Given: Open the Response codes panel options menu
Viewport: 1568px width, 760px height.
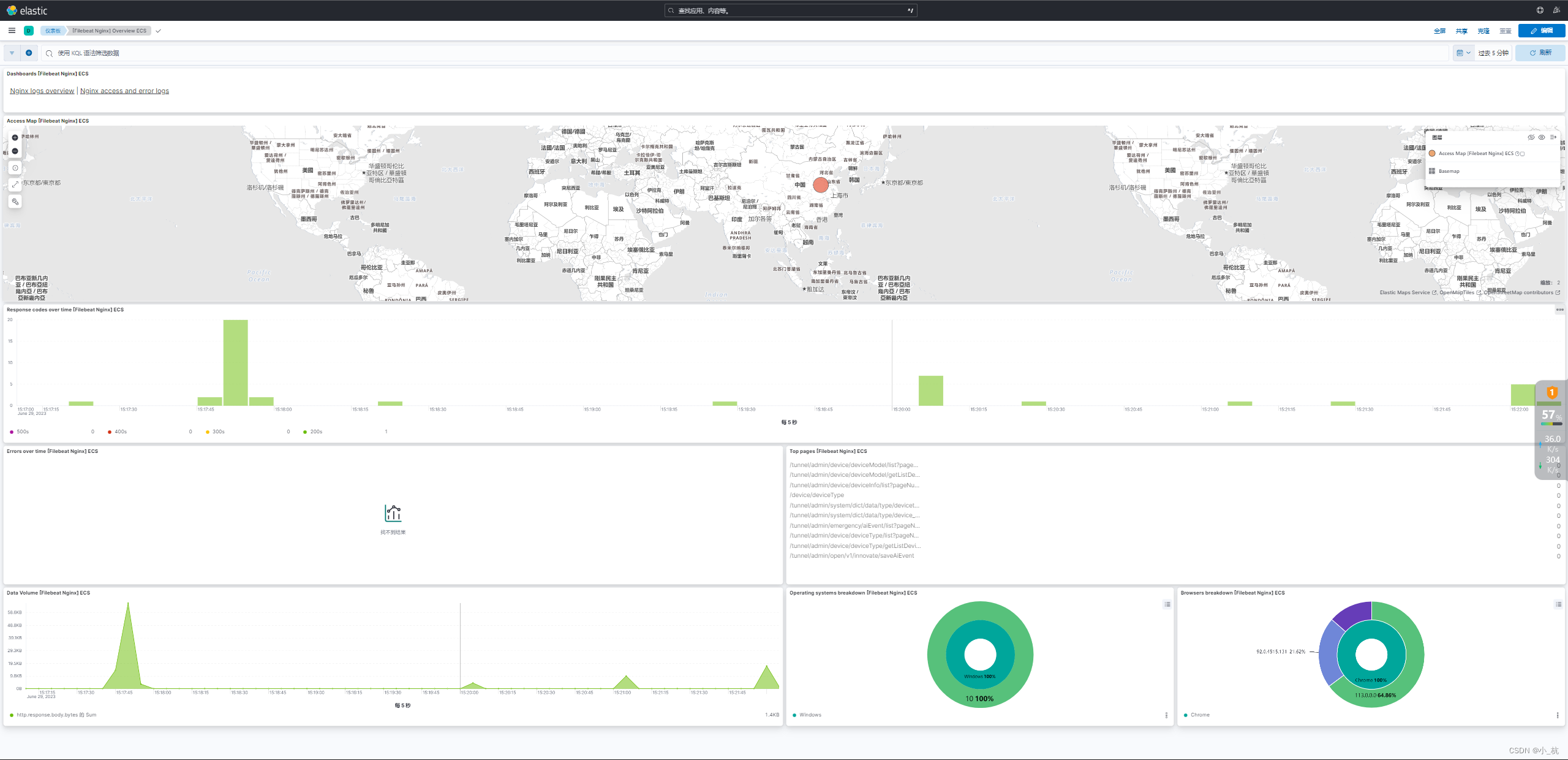Looking at the screenshot, I should (1559, 310).
